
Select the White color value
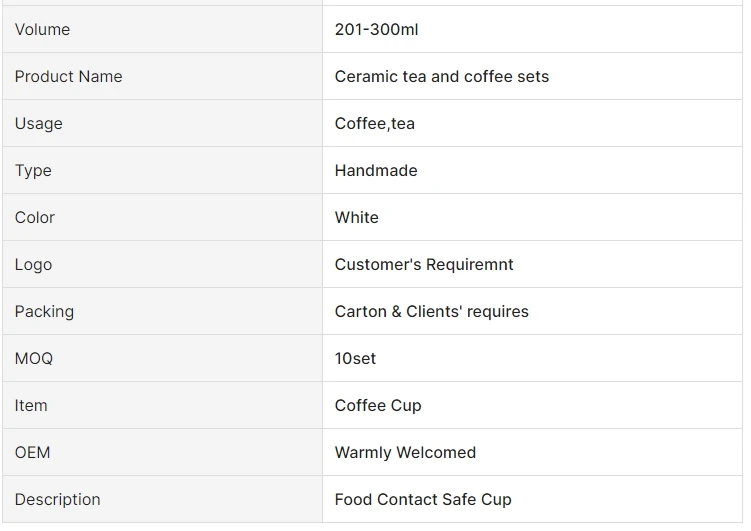click(356, 218)
